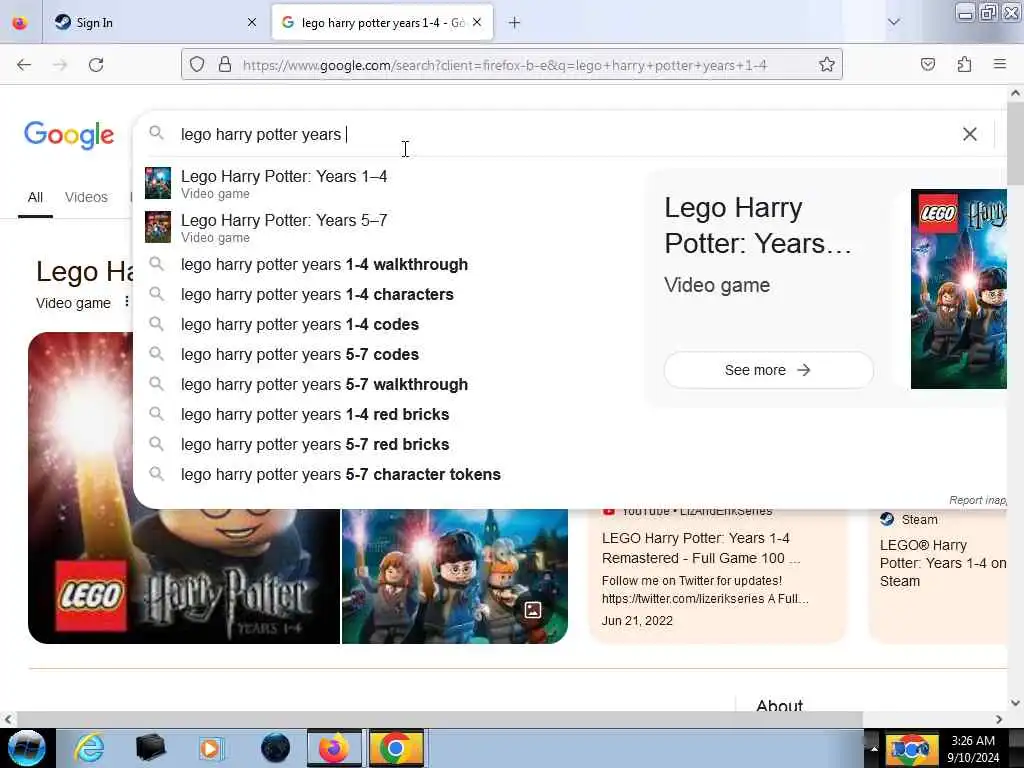This screenshot has height=768, width=1024.
Task: Switch to Chrome in the taskbar
Action: [396, 748]
